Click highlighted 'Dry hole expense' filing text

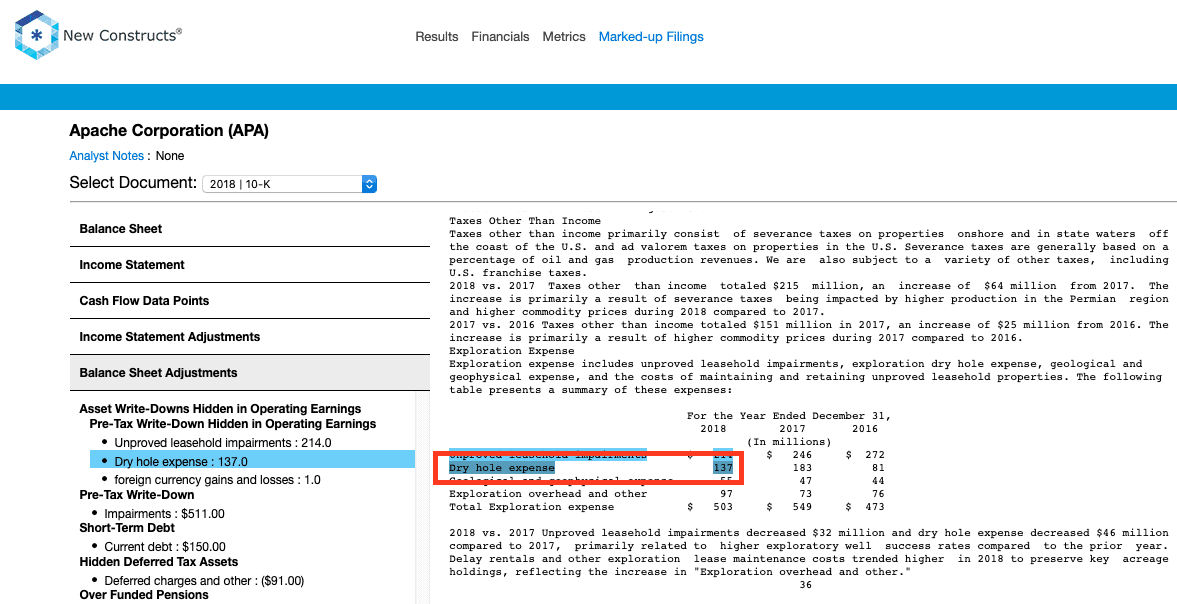(501, 467)
